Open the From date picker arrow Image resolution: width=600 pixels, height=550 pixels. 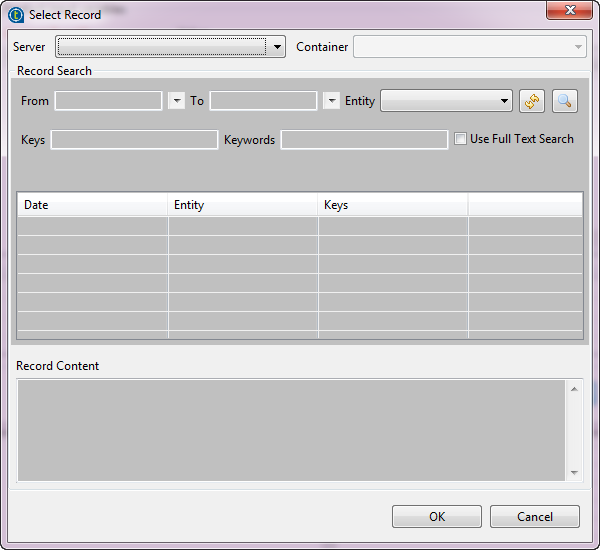[x=176, y=101]
